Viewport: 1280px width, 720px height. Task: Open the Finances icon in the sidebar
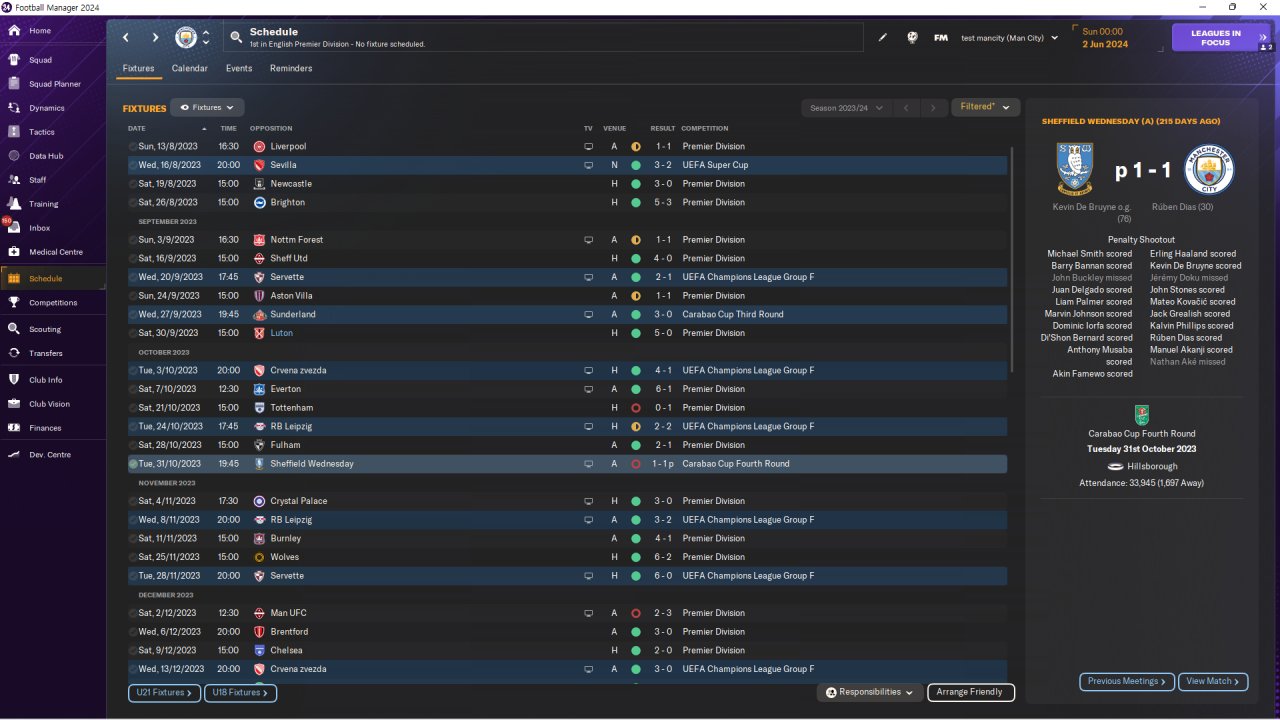pos(14,428)
